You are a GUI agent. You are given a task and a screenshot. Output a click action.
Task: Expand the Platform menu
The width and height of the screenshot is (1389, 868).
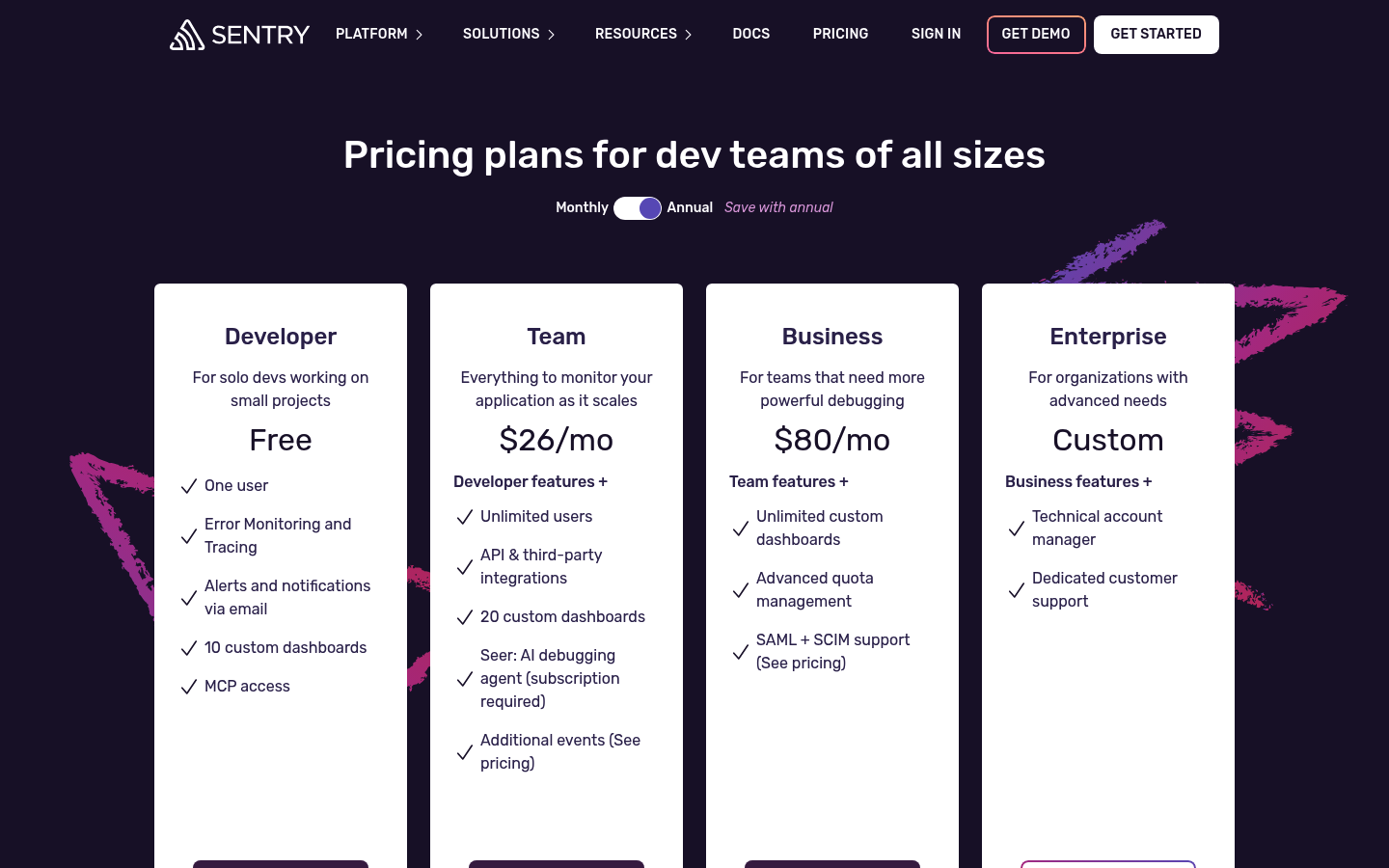pyautogui.click(x=379, y=34)
